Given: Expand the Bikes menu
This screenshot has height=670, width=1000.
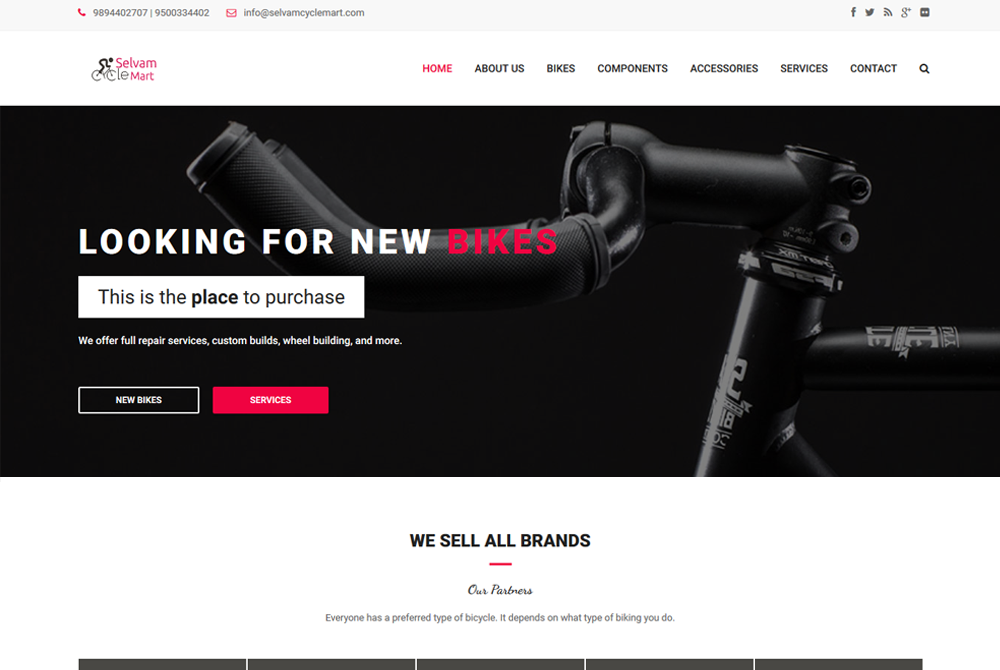Looking at the screenshot, I should click(x=561, y=68).
